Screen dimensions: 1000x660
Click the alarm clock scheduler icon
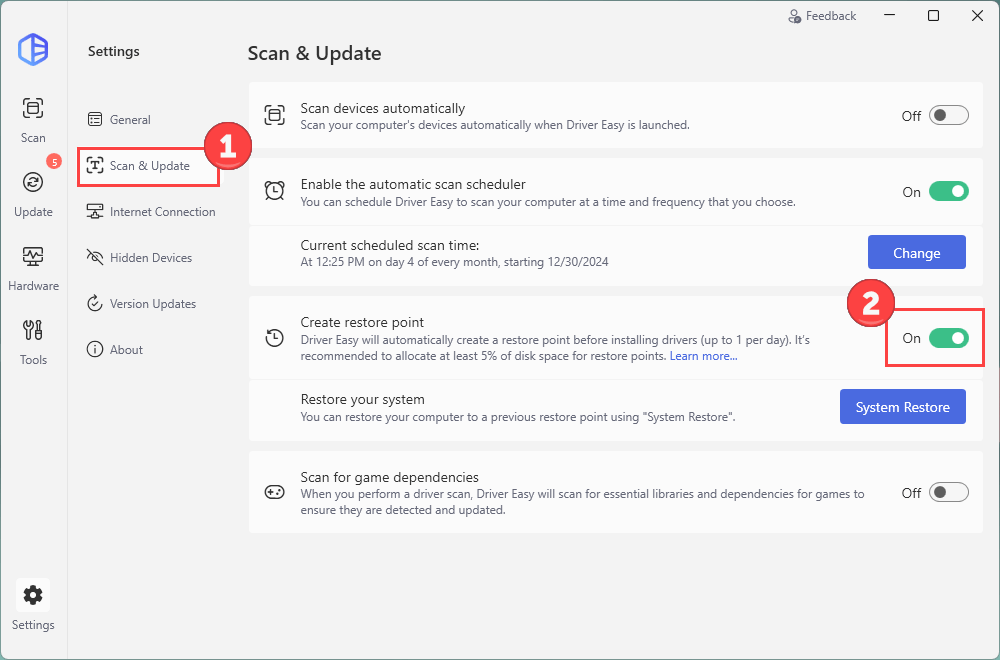(274, 190)
